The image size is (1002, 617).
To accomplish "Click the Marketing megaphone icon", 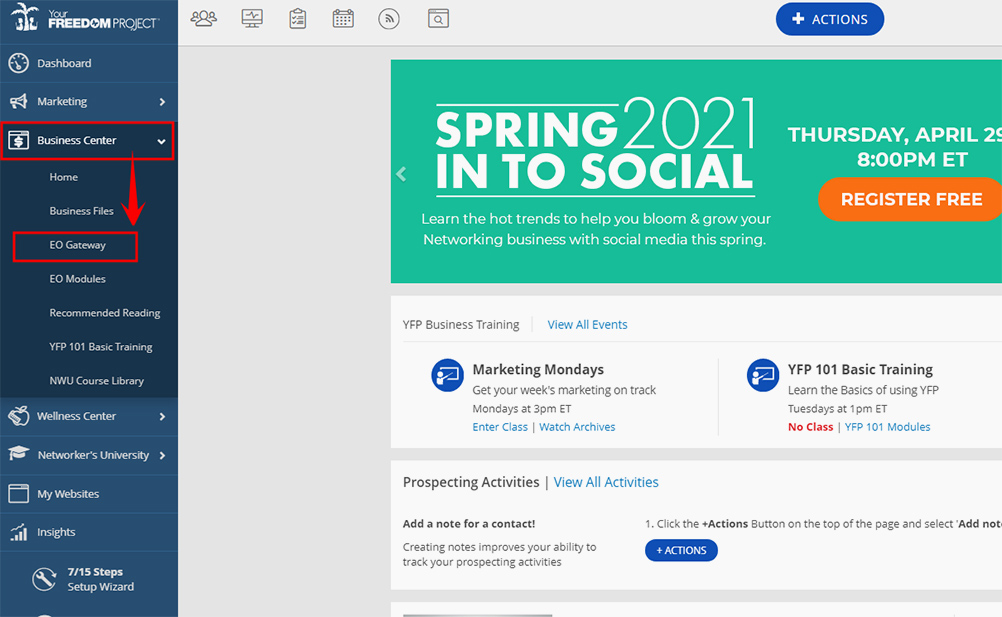I will [x=19, y=101].
